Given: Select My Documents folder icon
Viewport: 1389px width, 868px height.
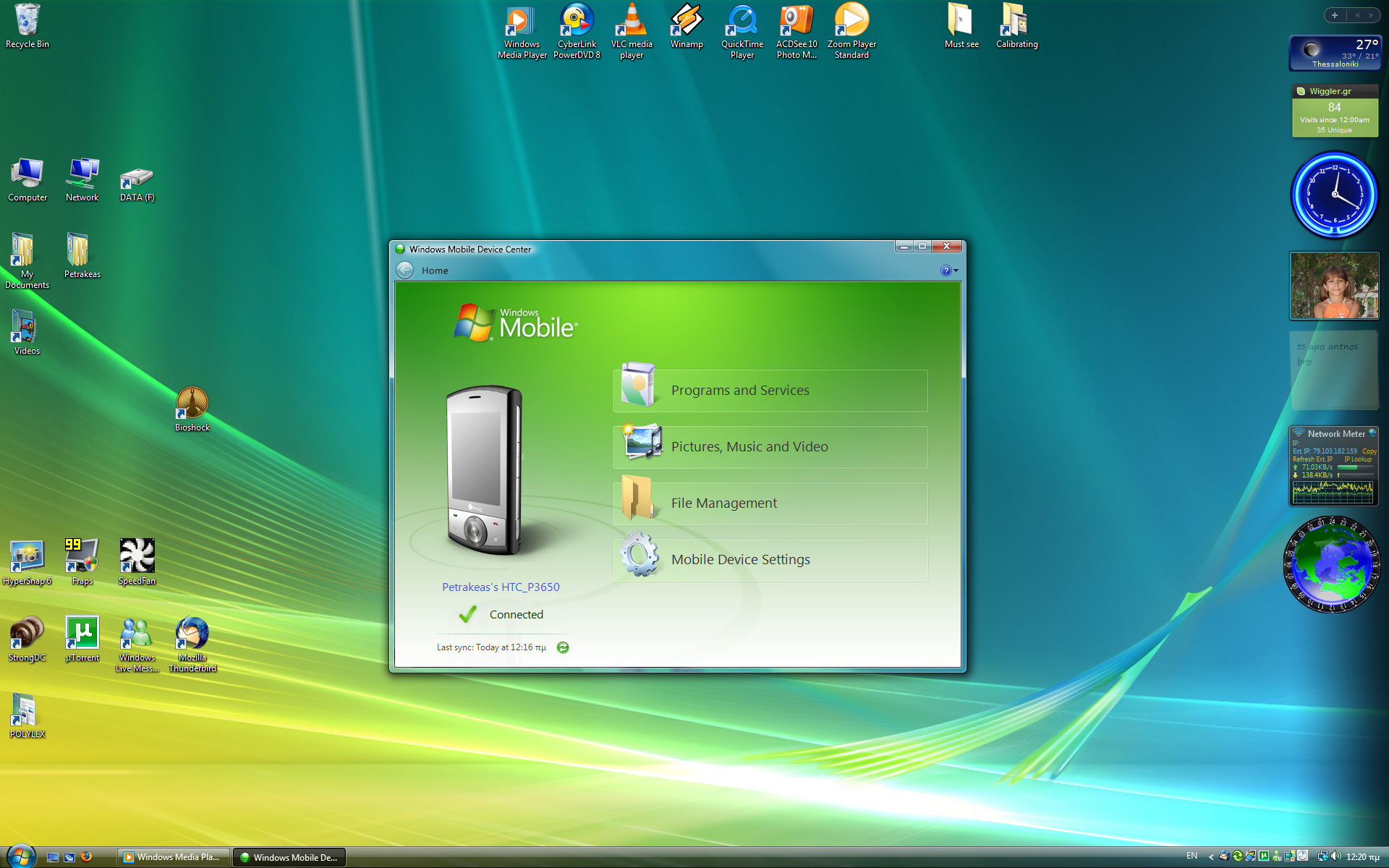Looking at the screenshot, I should click(27, 261).
